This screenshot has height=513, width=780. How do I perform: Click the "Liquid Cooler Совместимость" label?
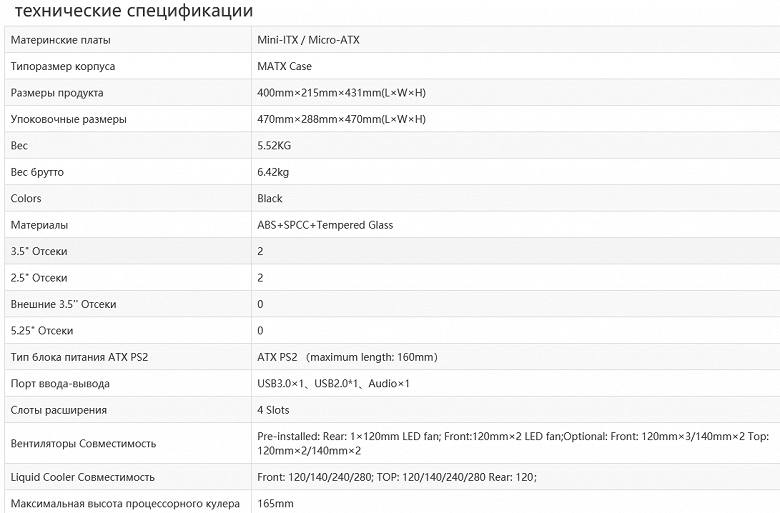click(82, 477)
